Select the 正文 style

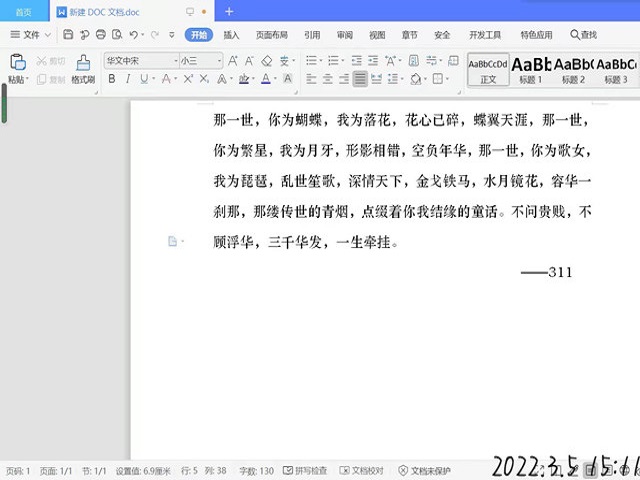click(488, 70)
